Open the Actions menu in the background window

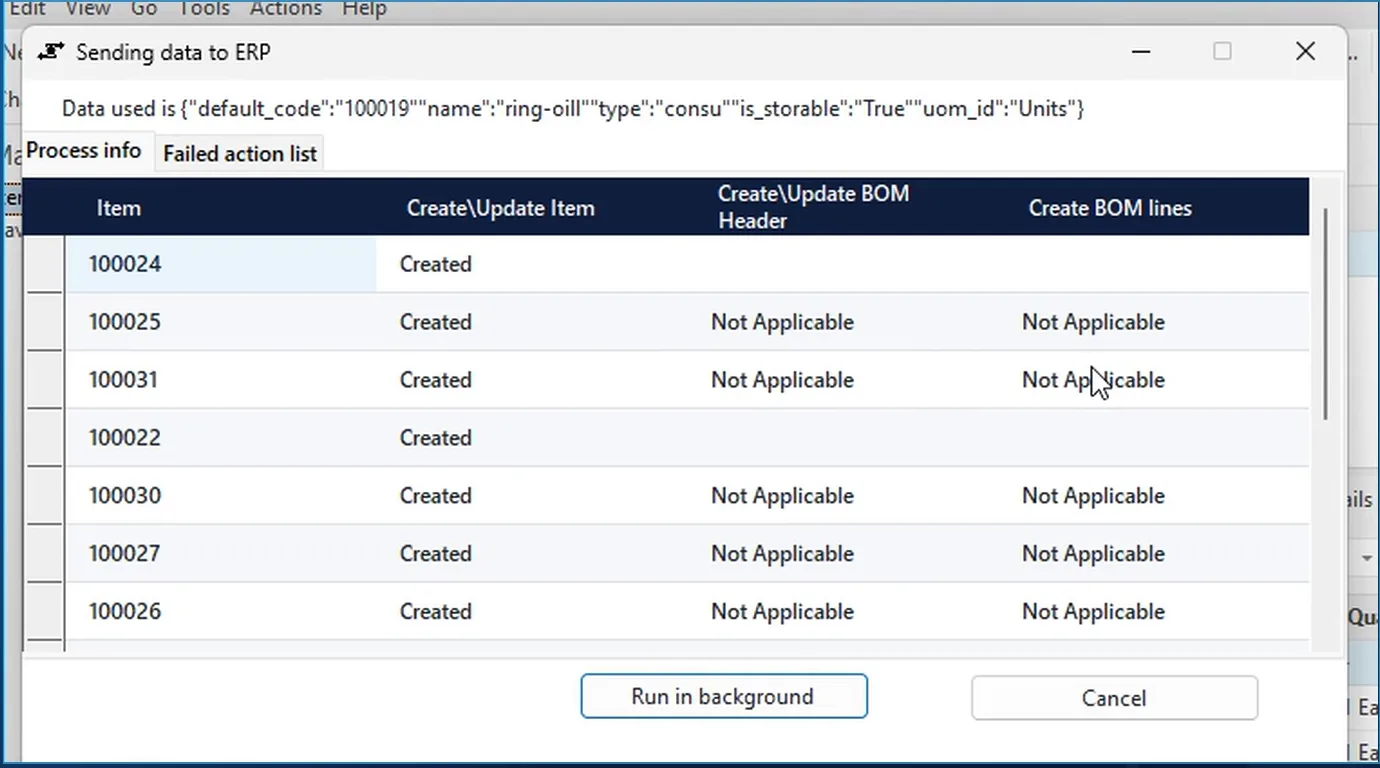(286, 8)
